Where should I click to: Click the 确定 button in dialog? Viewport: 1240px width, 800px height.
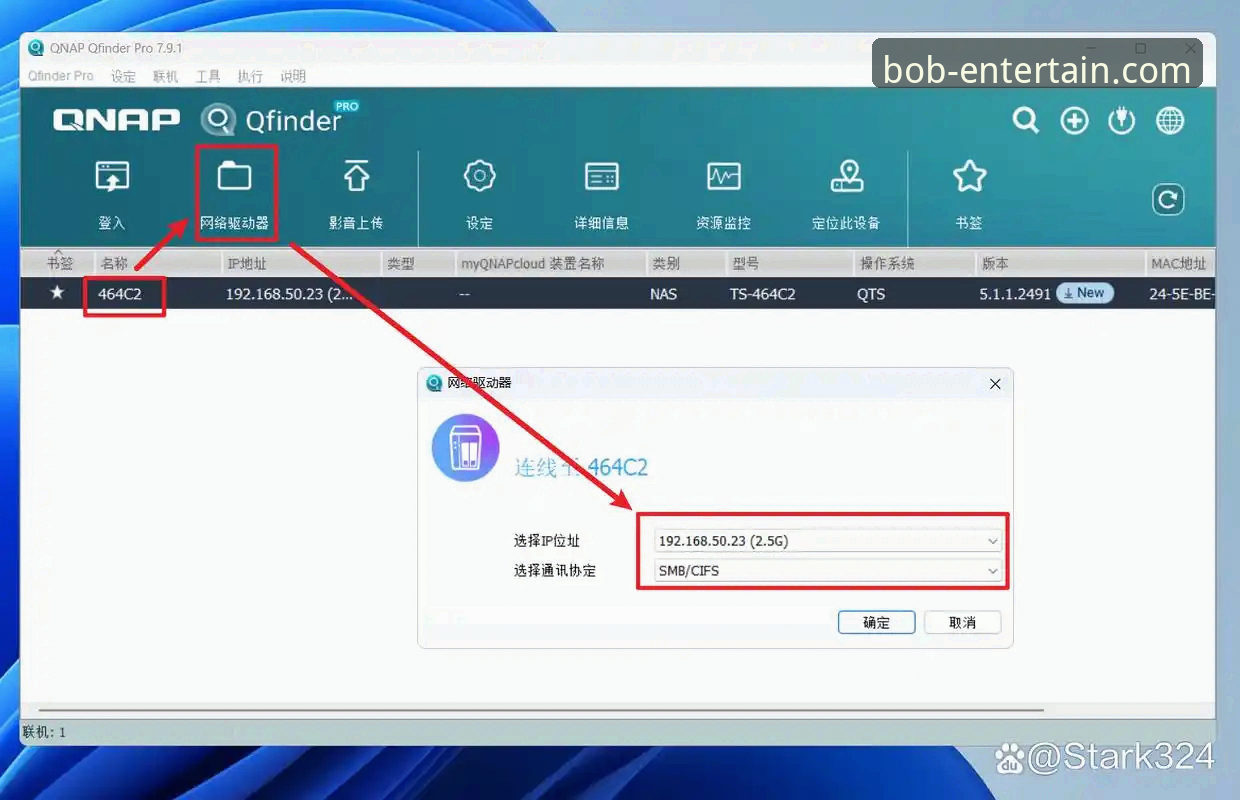tap(877, 622)
